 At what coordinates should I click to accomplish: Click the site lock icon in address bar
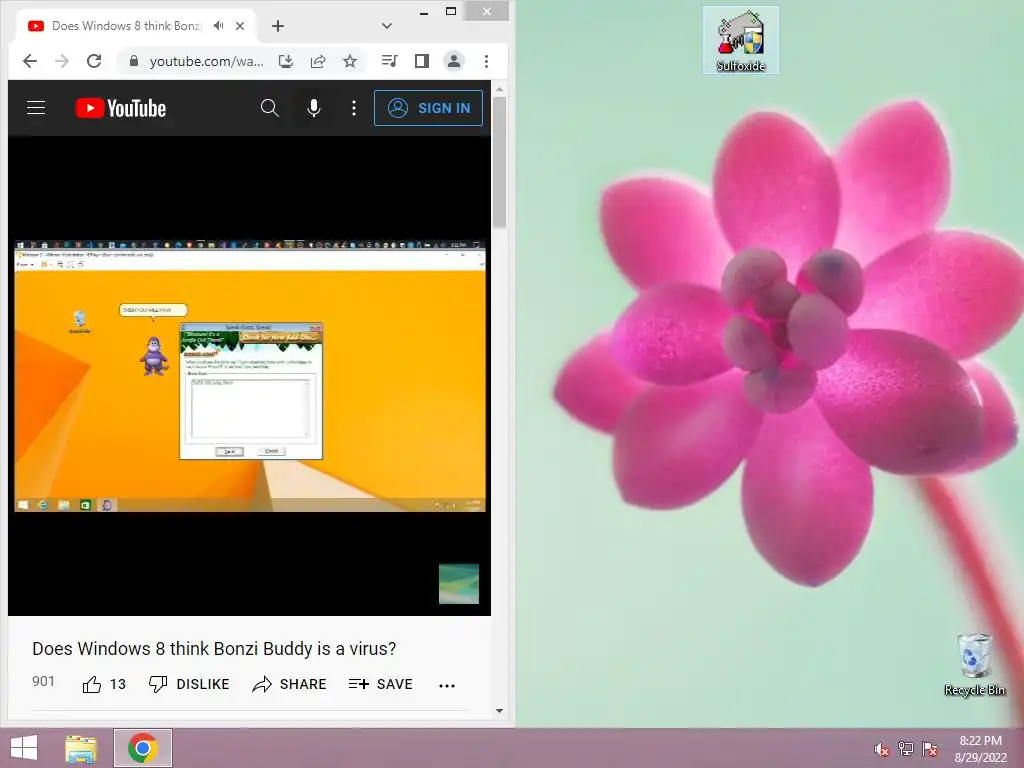click(134, 61)
